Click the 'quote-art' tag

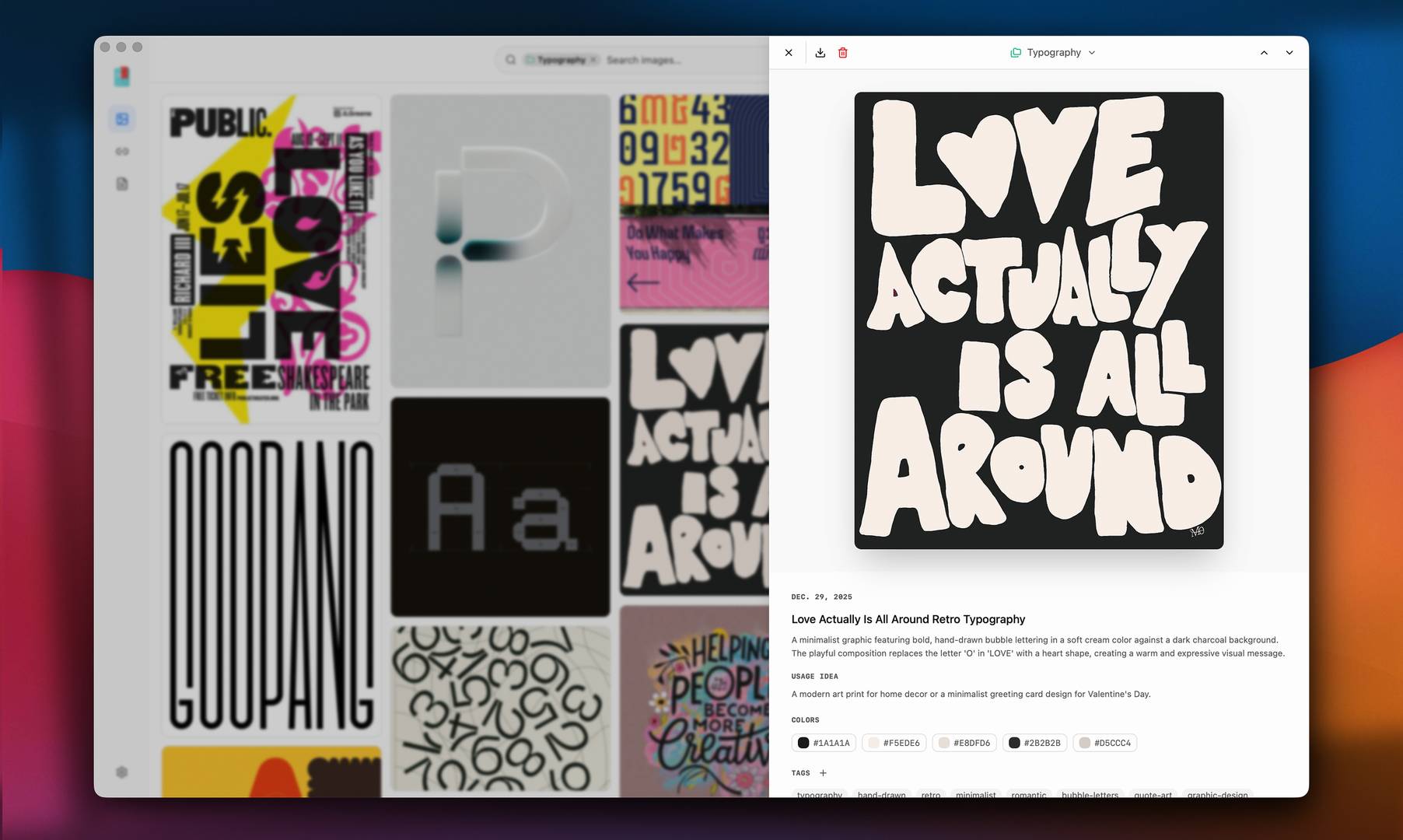tap(1153, 794)
